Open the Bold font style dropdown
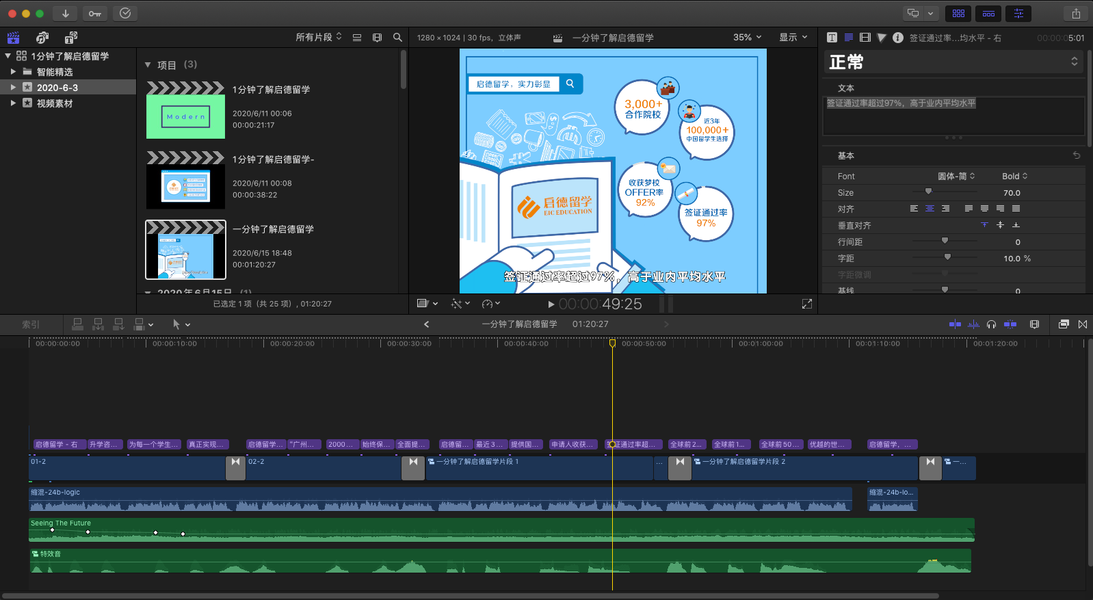Screen dimensions: 1093x600 1015,176
